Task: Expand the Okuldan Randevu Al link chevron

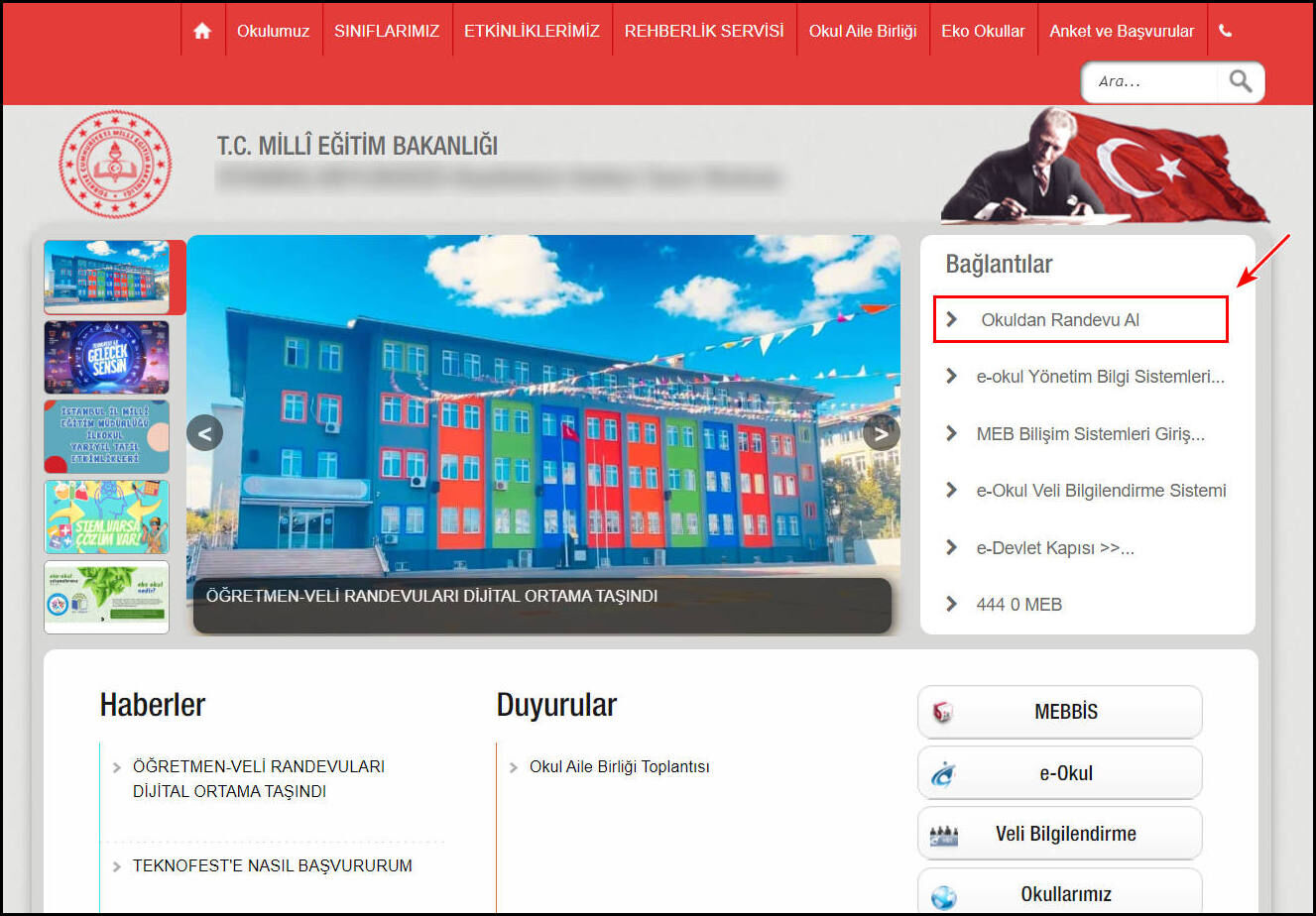Action: coord(952,319)
